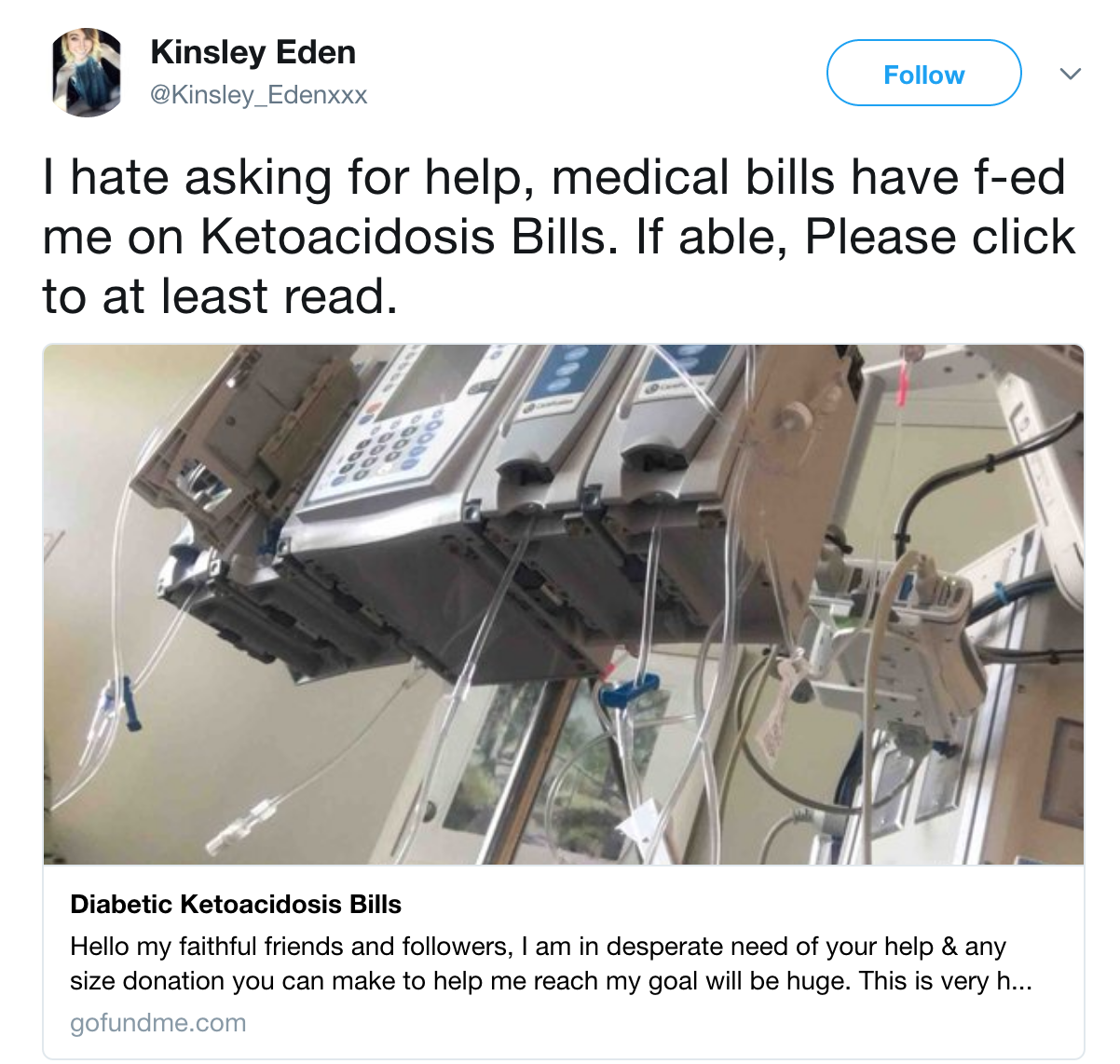
Task: Open Kinsley Eden's profile avatar
Action: (x=88, y=72)
